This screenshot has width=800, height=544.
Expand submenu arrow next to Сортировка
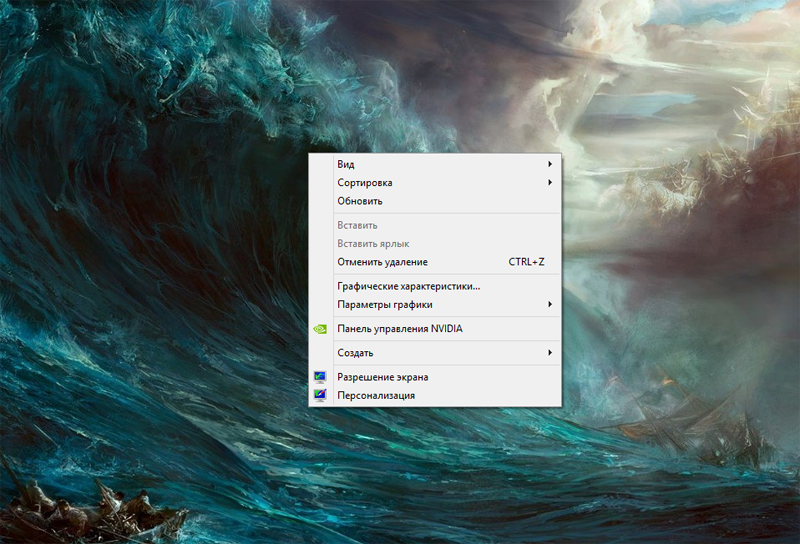pyautogui.click(x=550, y=182)
